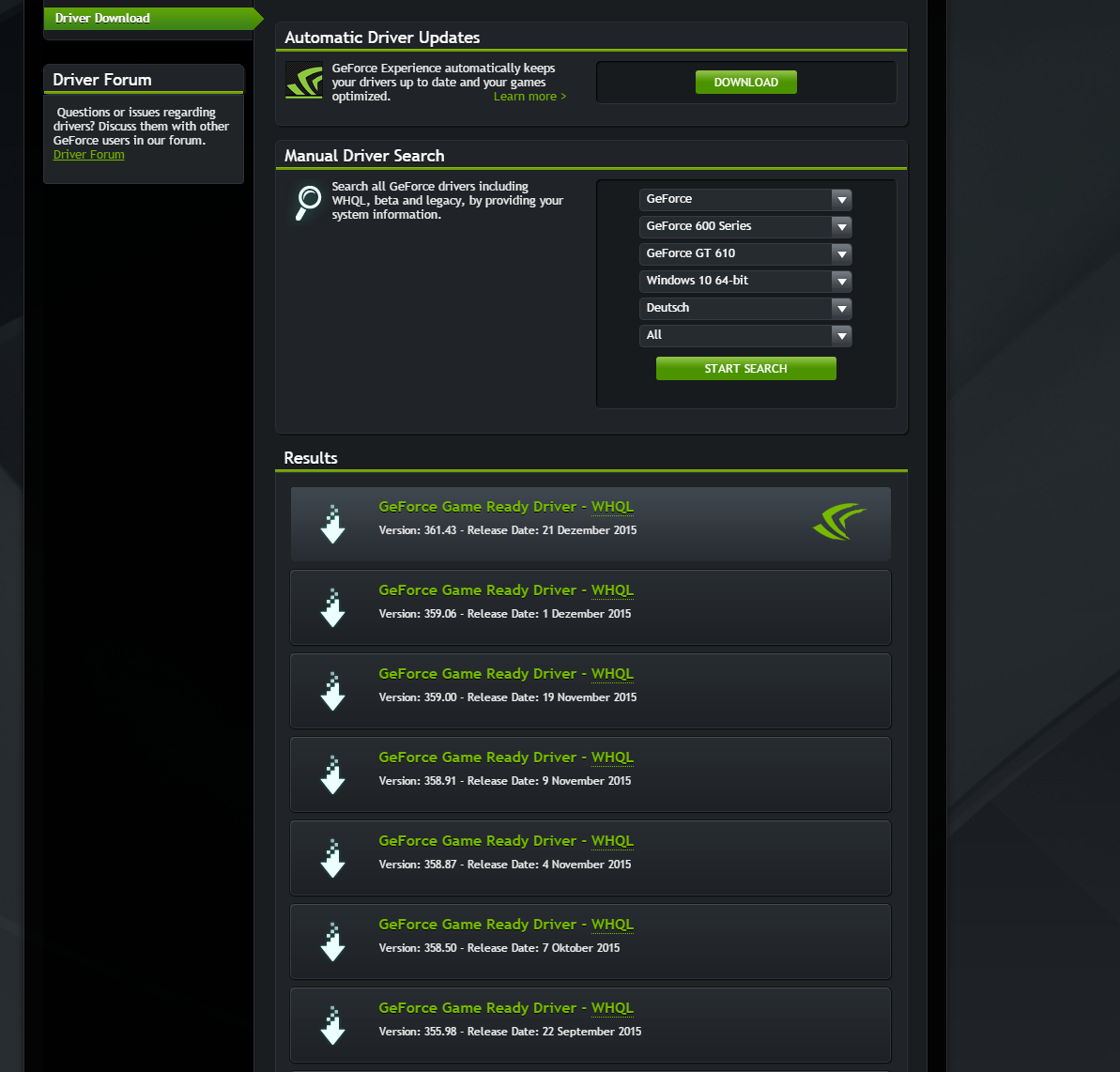Open the Learn more link

529,97
